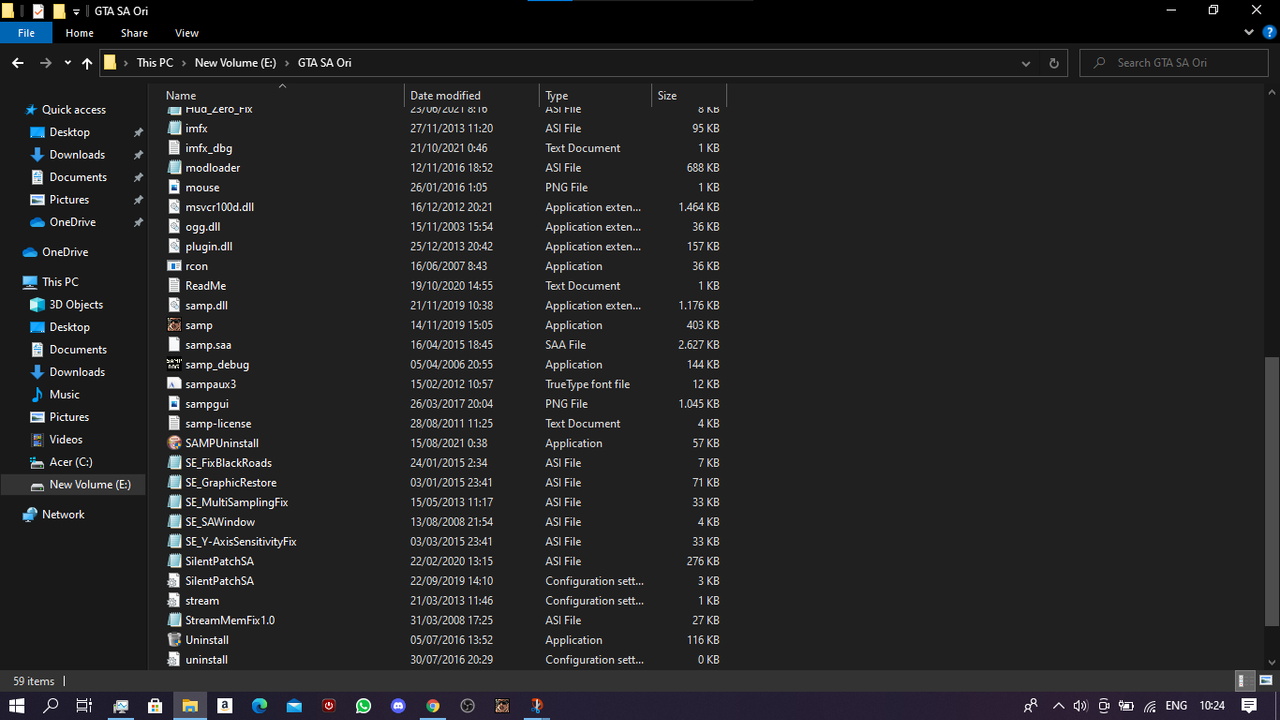Screen dimensions: 1280x720
Task: Select the samp application file icon
Action: click(x=175, y=325)
